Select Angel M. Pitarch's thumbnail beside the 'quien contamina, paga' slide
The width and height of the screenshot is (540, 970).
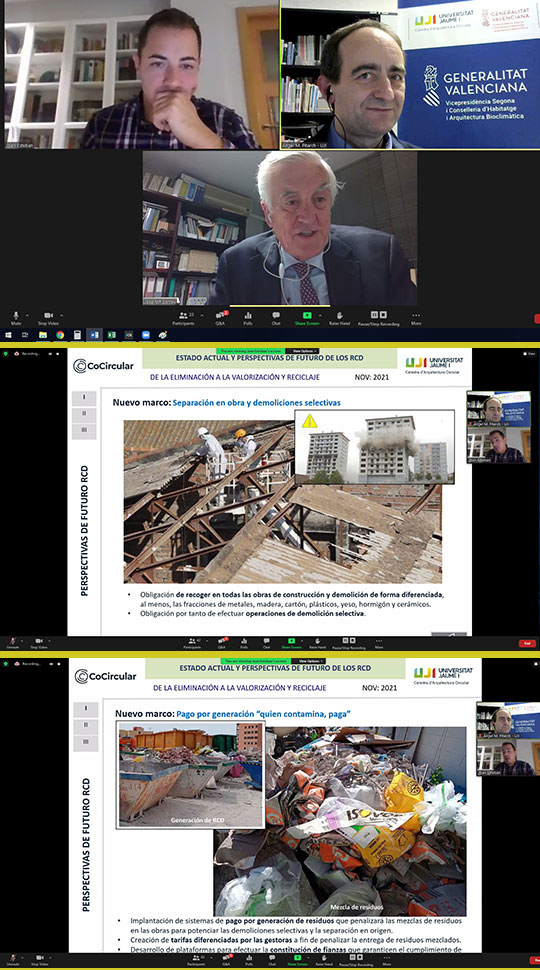coord(508,721)
